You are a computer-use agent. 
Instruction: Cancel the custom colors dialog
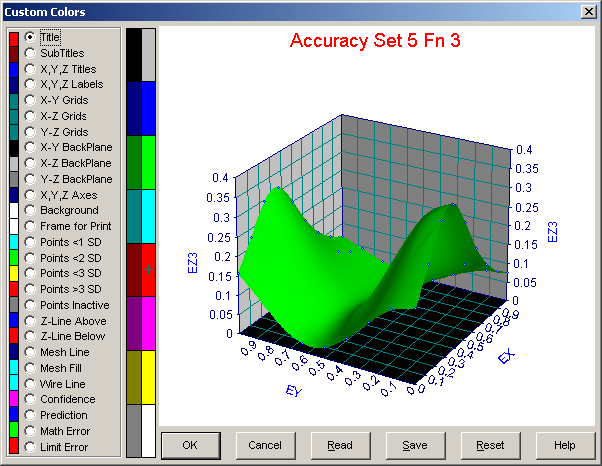coord(265,445)
